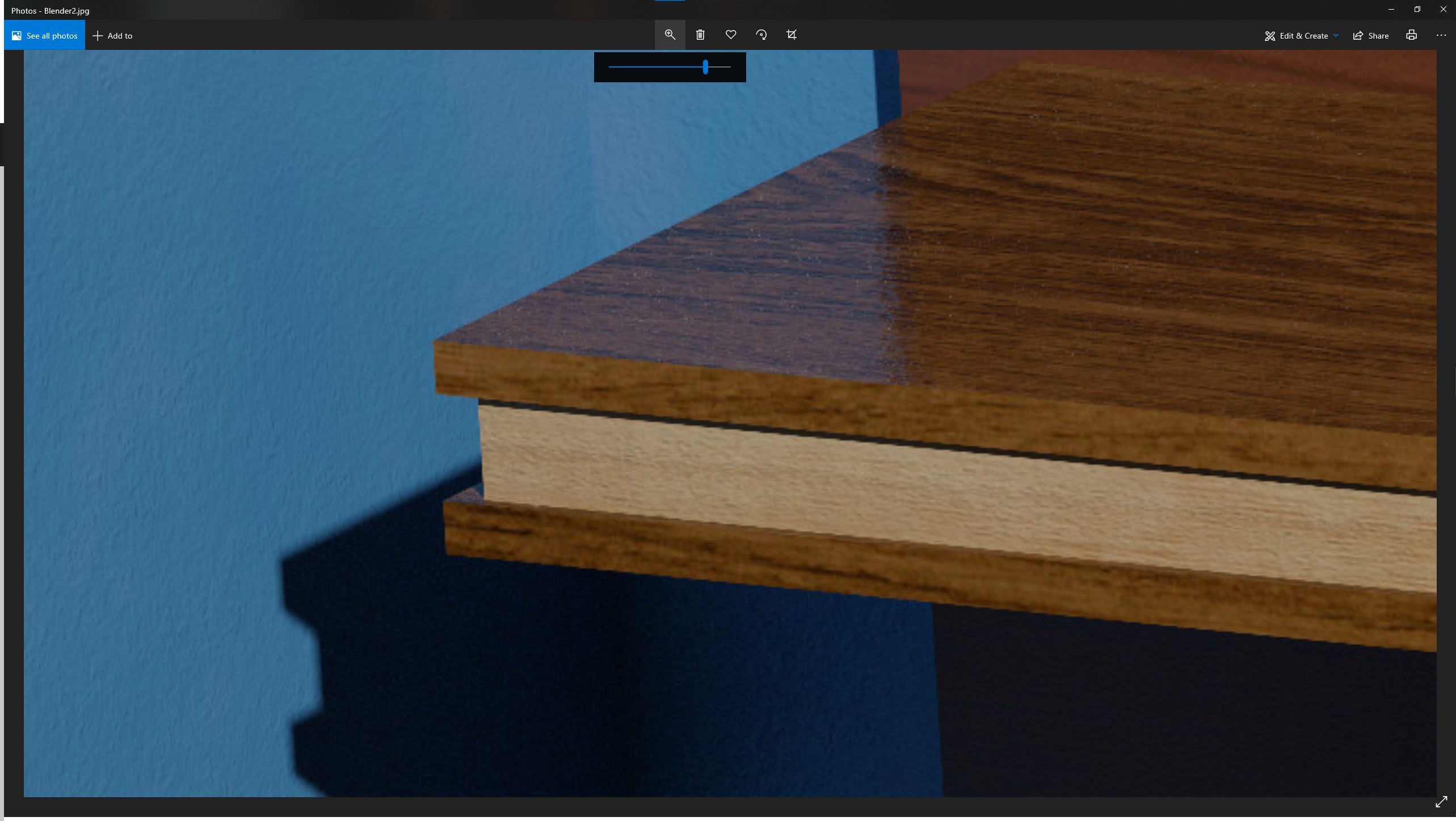The image size is (1456, 821).
Task: Open zoom controls with the magnifier icon
Action: (x=670, y=35)
